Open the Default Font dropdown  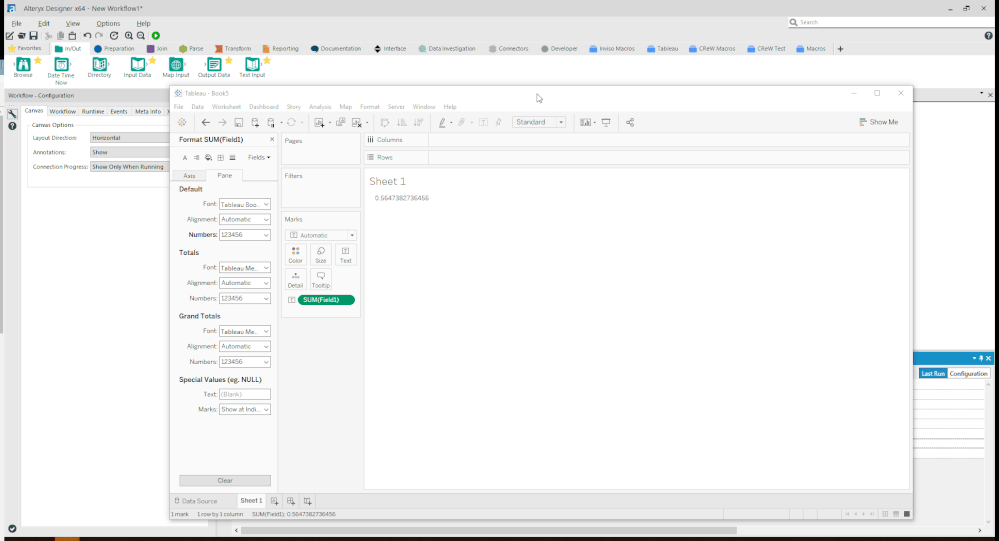click(x=245, y=205)
